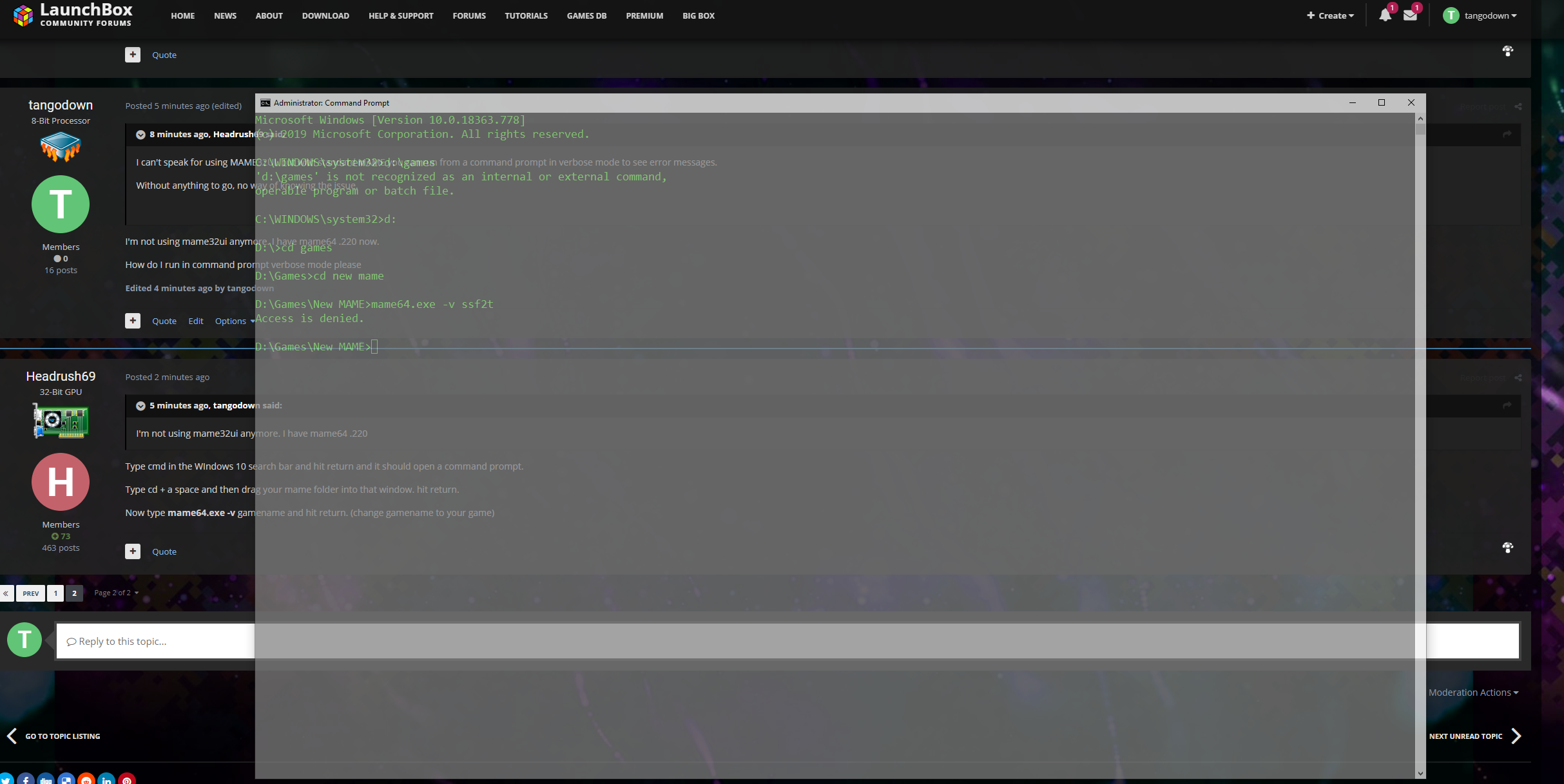
Task: Click GO TO TOPIC LISTING link
Action: click(54, 736)
